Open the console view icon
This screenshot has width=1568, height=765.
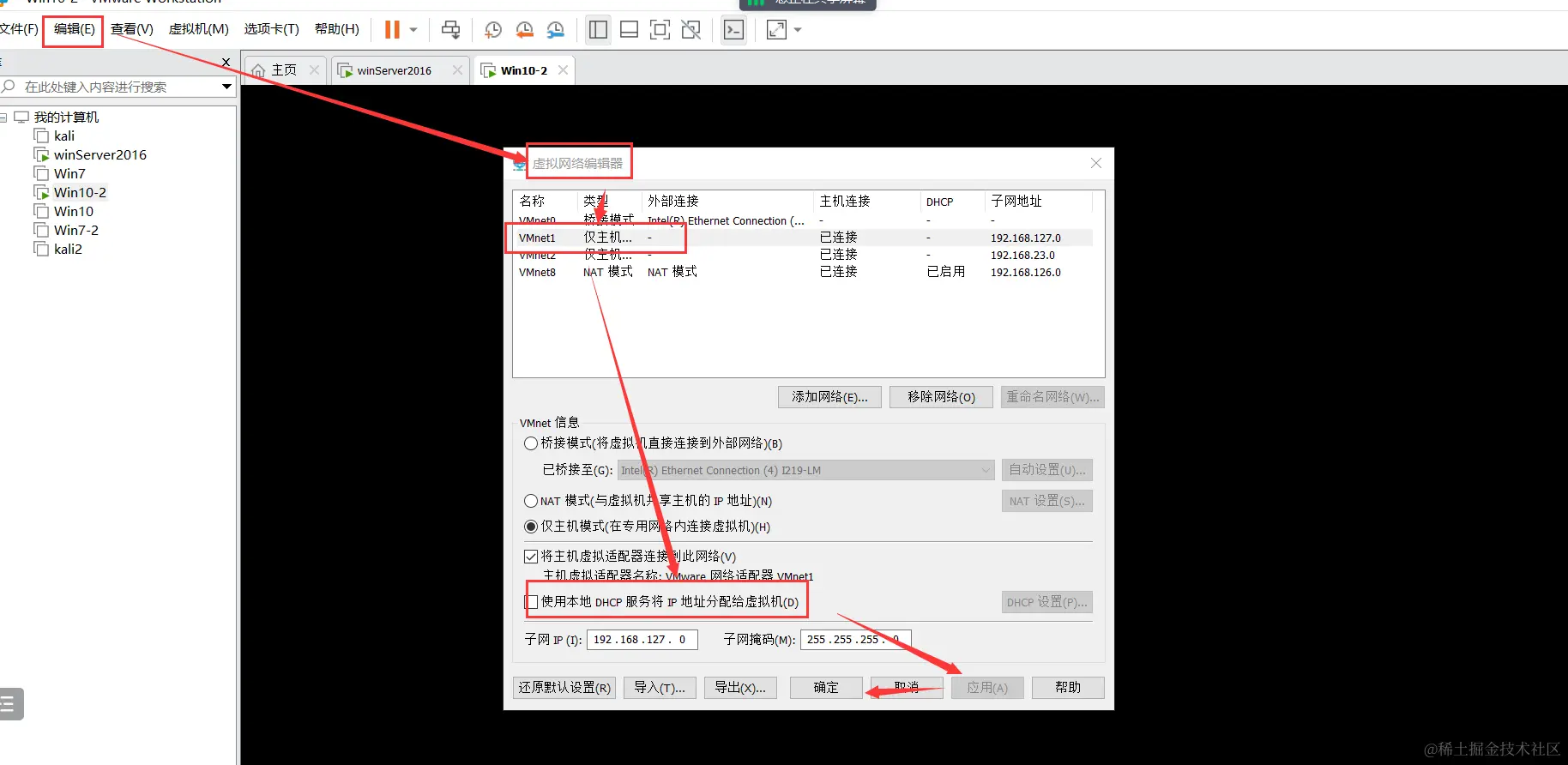734,30
